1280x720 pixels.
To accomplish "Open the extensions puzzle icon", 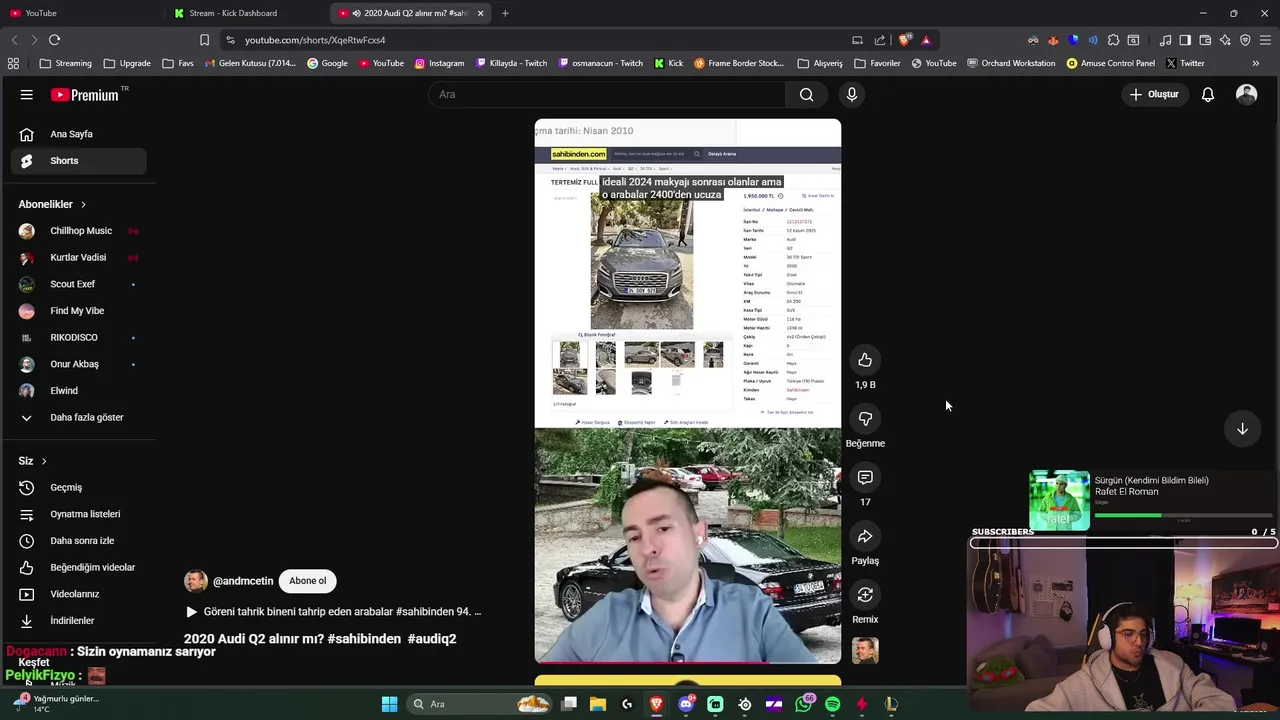I will click(x=1113, y=40).
